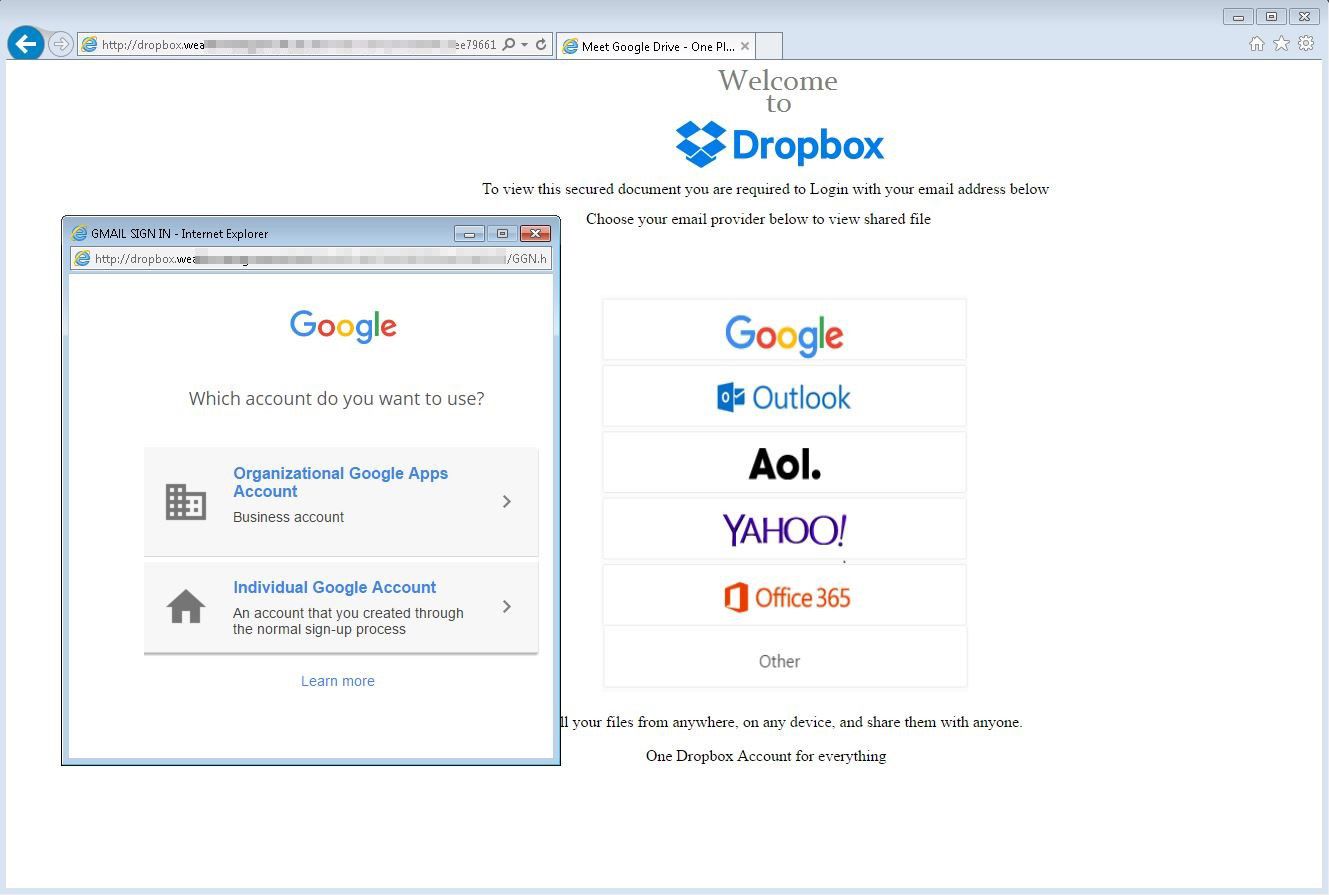The height and width of the screenshot is (895, 1329).
Task: Click the Refresh icon in address bar
Action: pos(541,45)
